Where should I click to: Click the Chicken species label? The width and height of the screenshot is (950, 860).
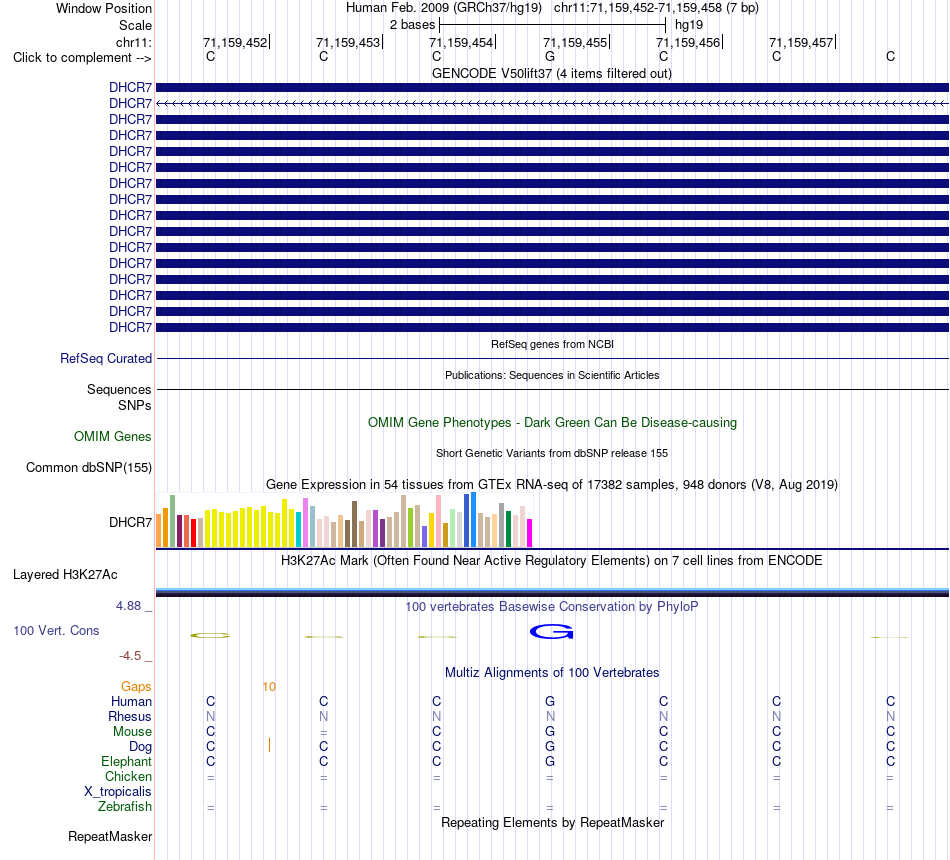(x=128, y=776)
